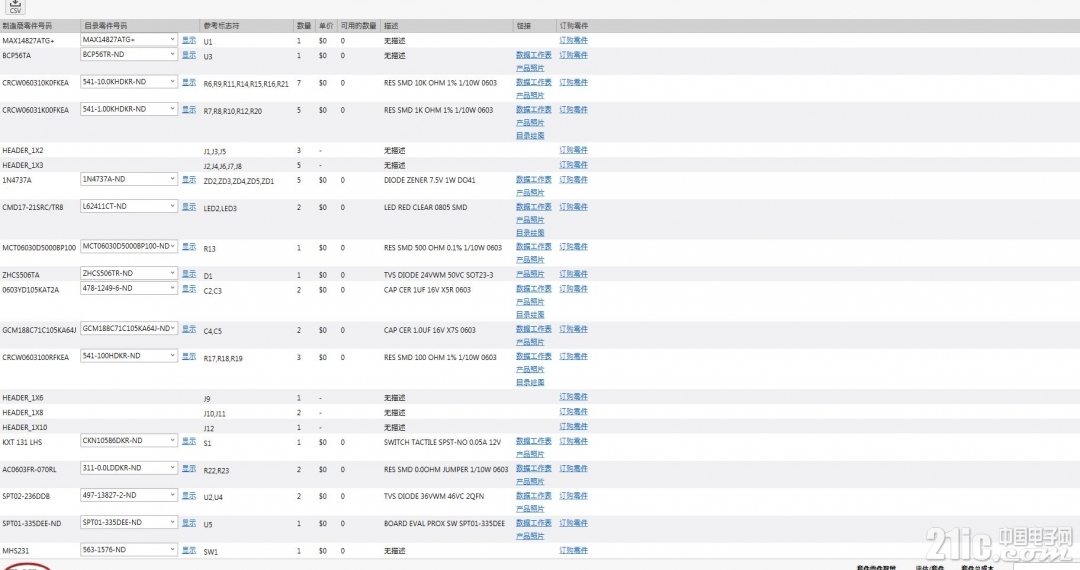Open the BCP56TR-ND catalog number dropdown

[129, 54]
